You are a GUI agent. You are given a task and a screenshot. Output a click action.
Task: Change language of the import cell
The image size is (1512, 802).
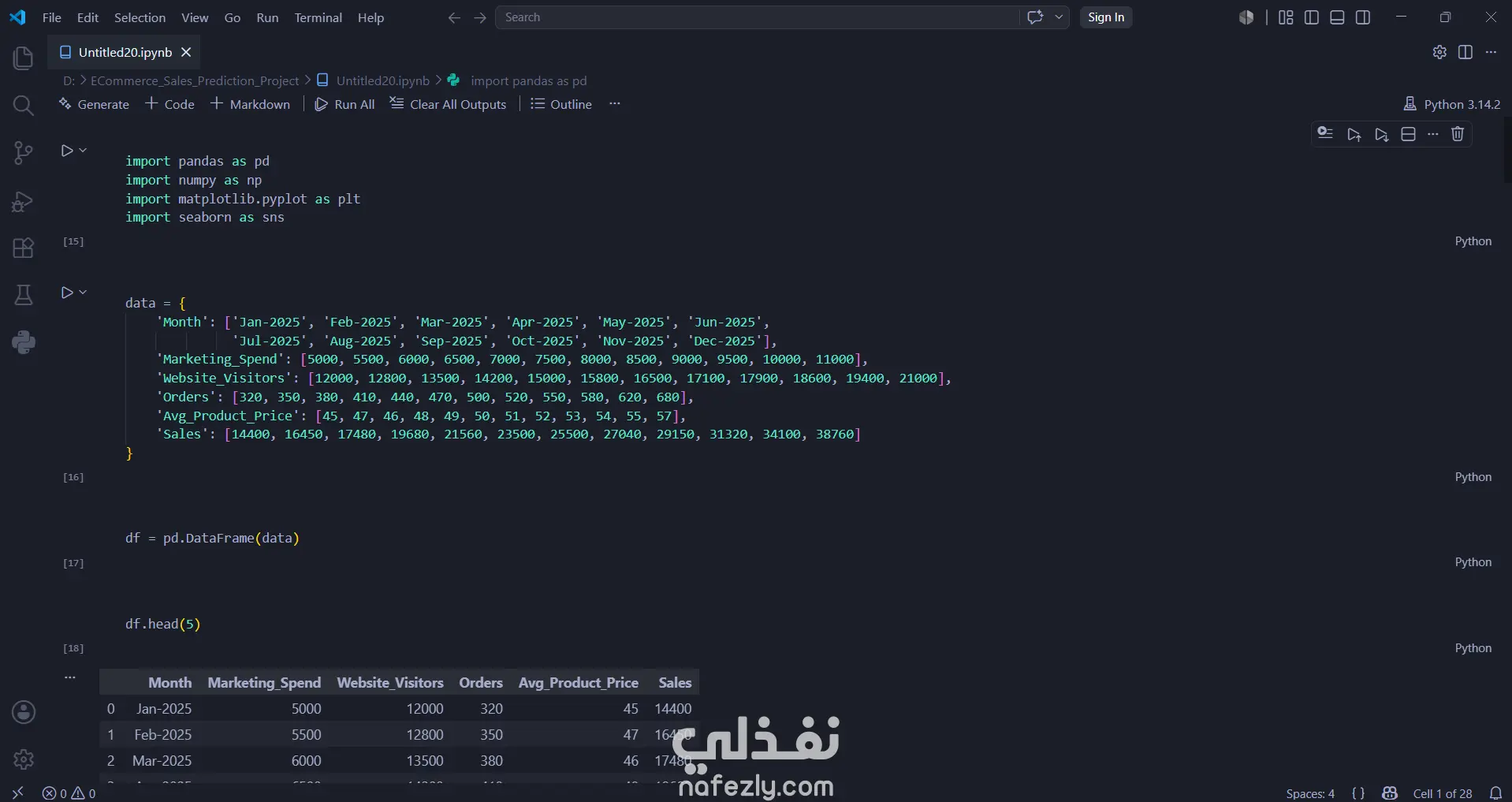[1473, 241]
